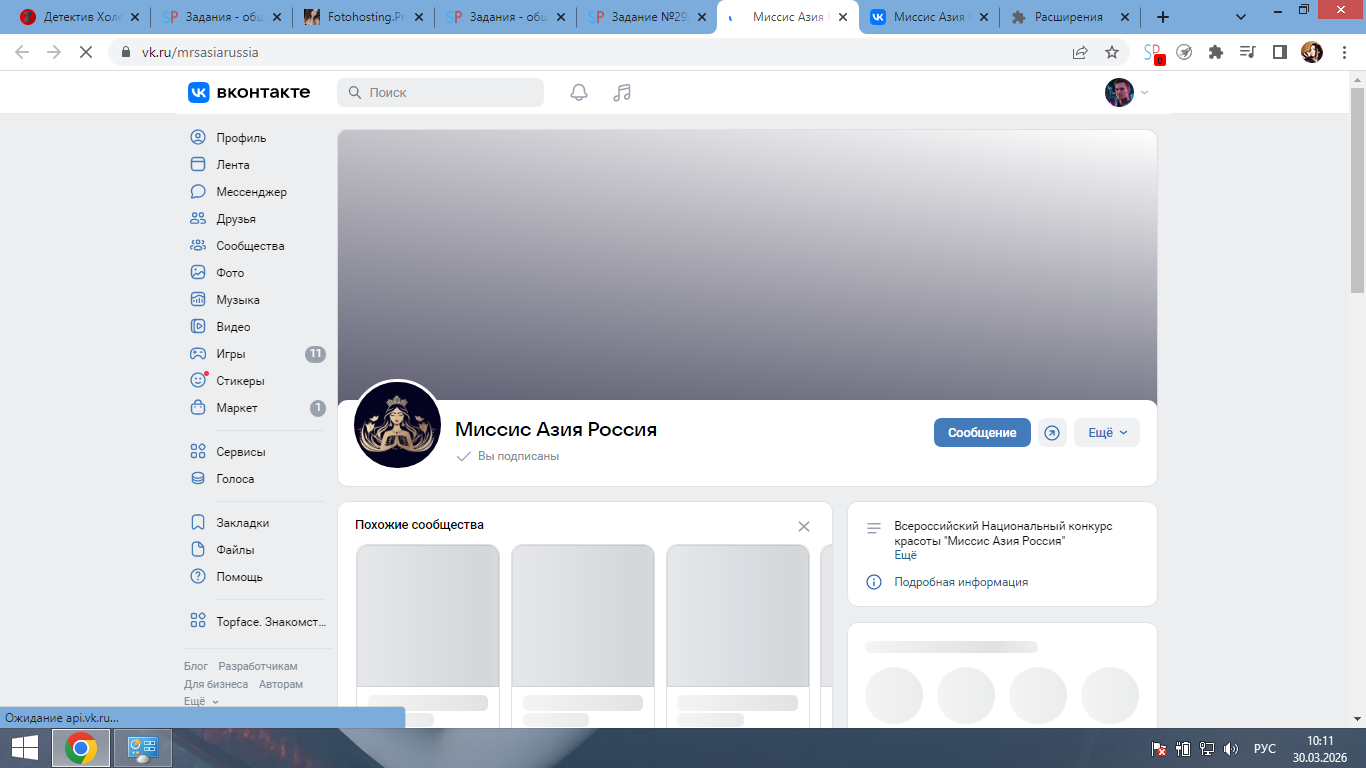Open Messenger from the left sidebar
This screenshot has width=1366, height=768.
click(x=251, y=192)
